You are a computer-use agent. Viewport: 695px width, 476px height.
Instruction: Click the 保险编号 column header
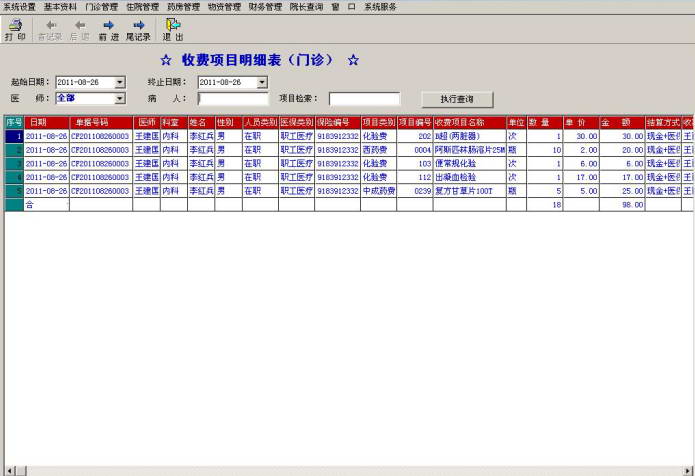coord(338,122)
